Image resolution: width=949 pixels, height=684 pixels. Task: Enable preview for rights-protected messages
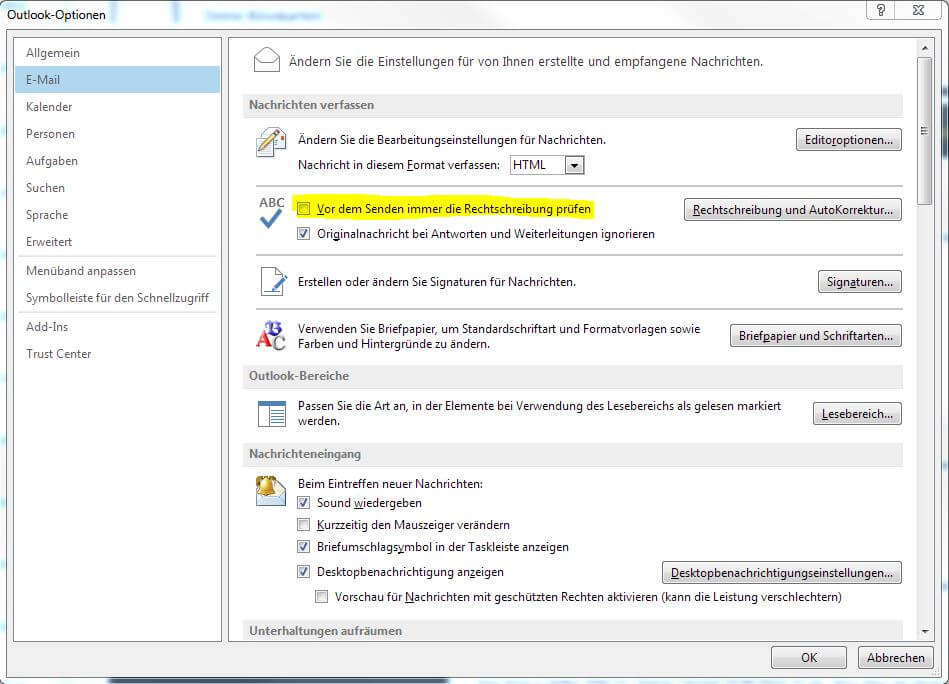click(322, 597)
